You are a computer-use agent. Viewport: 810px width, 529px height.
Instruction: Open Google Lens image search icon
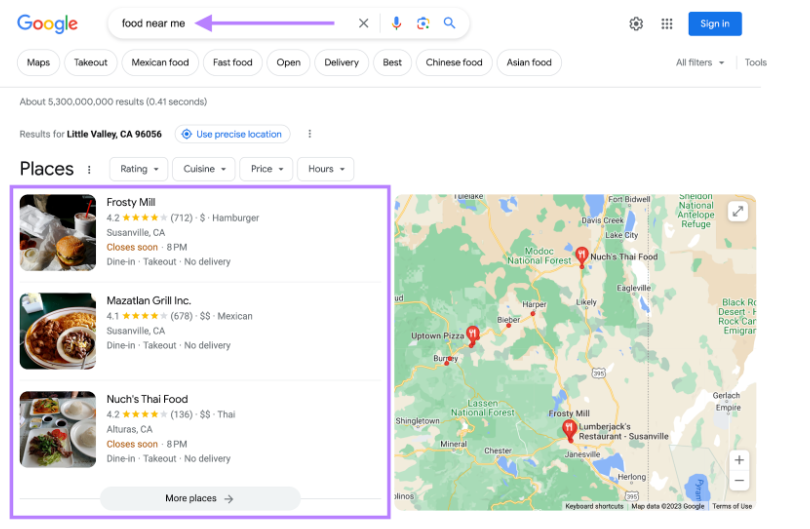click(x=423, y=23)
